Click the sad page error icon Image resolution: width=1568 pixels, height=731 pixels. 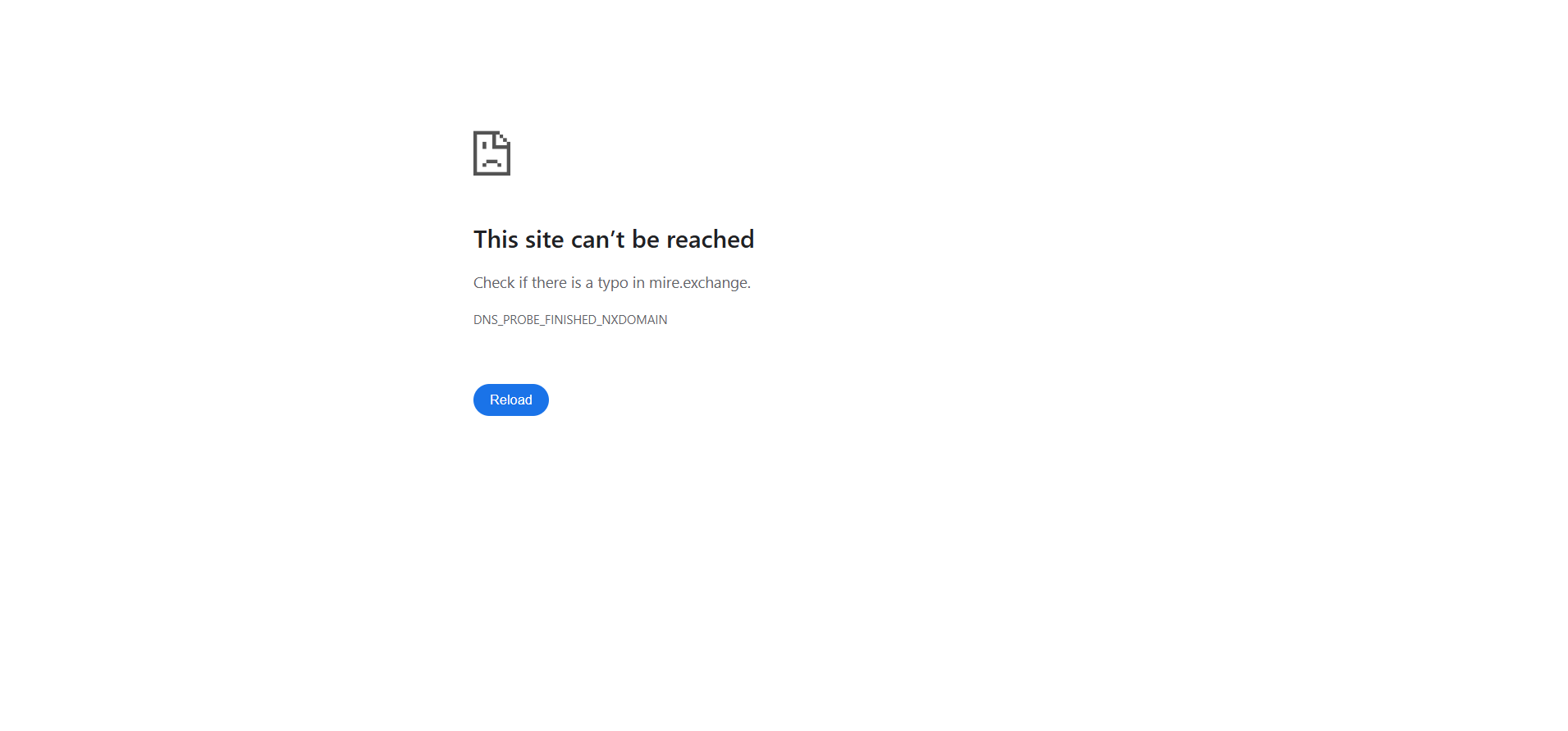coord(491,153)
